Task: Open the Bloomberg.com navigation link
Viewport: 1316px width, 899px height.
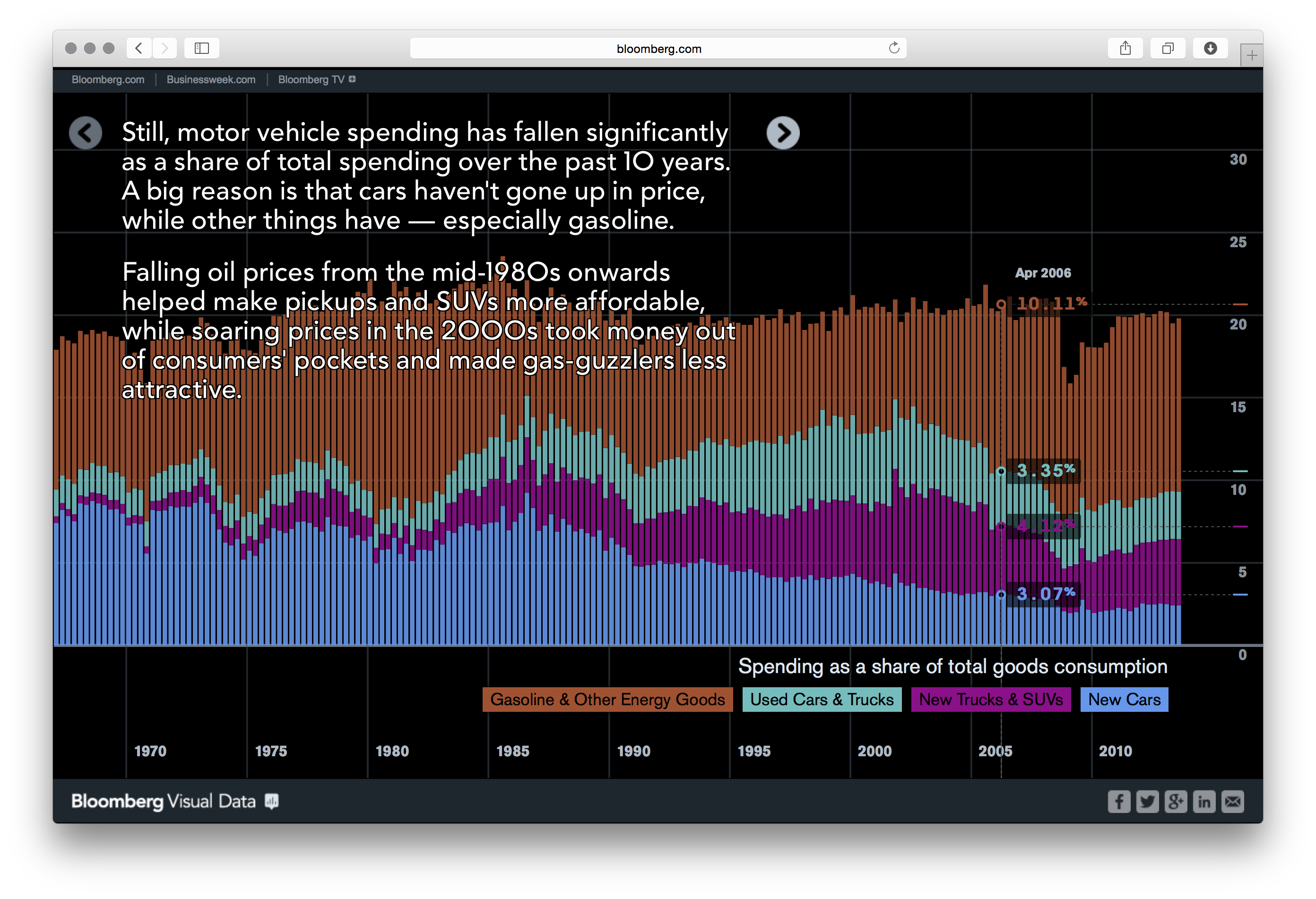Action: click(108, 79)
